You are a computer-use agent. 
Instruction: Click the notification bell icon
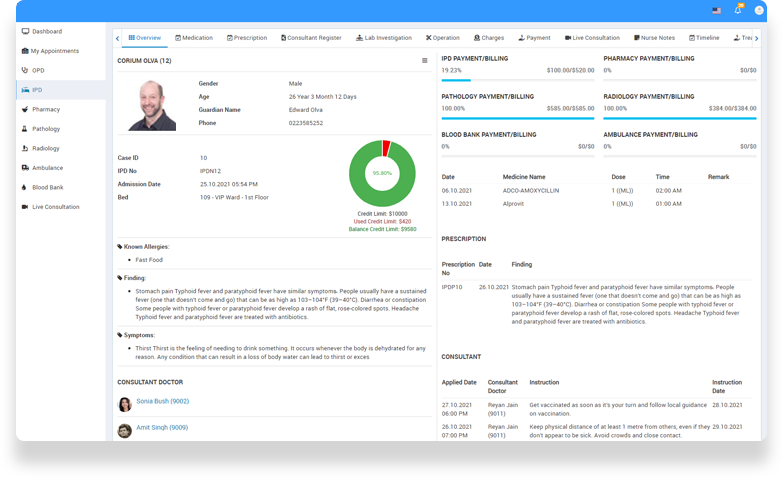coord(738,10)
